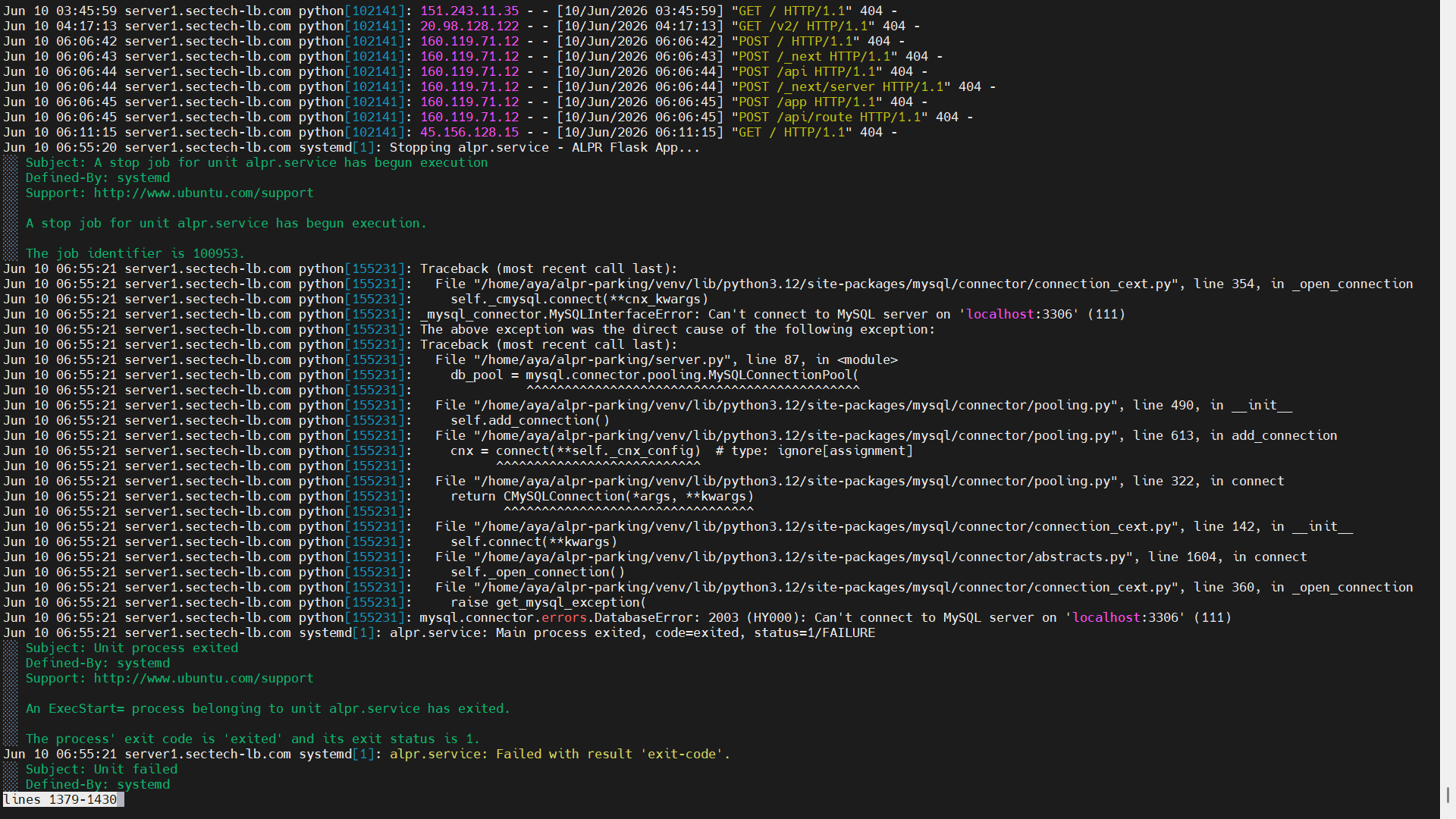
Task: Select IP address 151.243.11.35
Action: (469, 11)
